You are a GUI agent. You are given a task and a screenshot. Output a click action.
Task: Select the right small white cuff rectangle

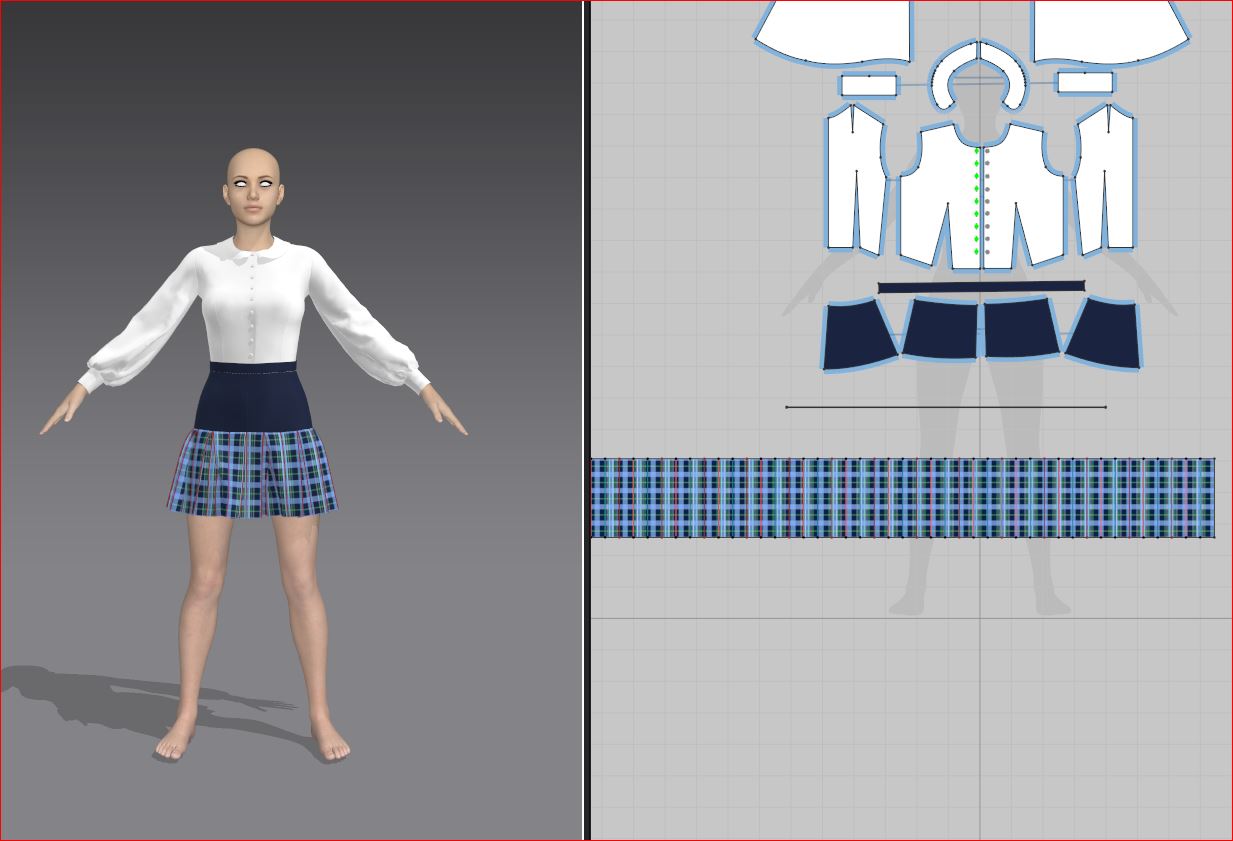(x=1085, y=83)
